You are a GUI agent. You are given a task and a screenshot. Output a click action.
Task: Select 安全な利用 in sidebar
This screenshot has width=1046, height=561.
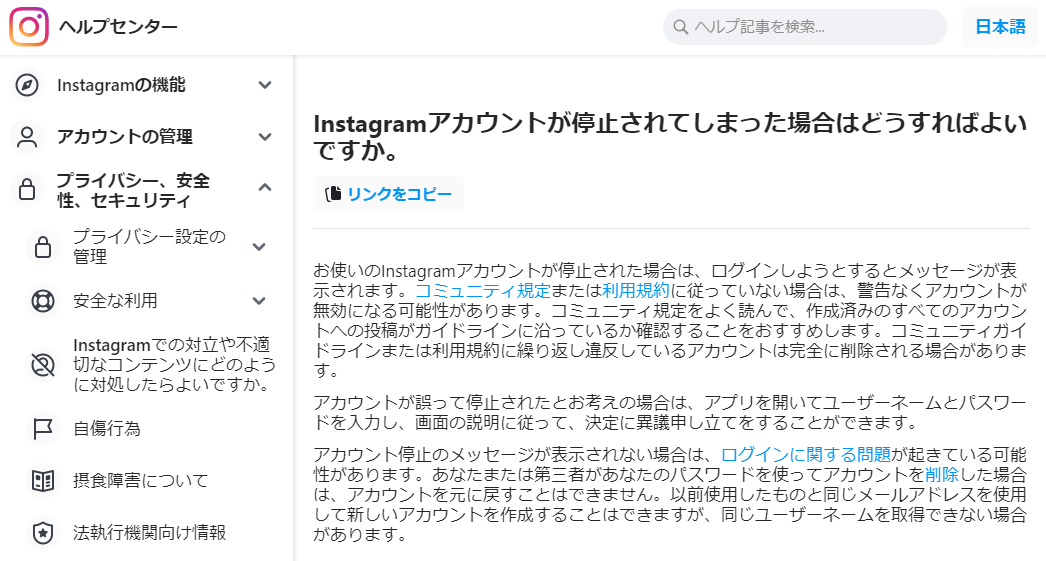[x=115, y=301]
